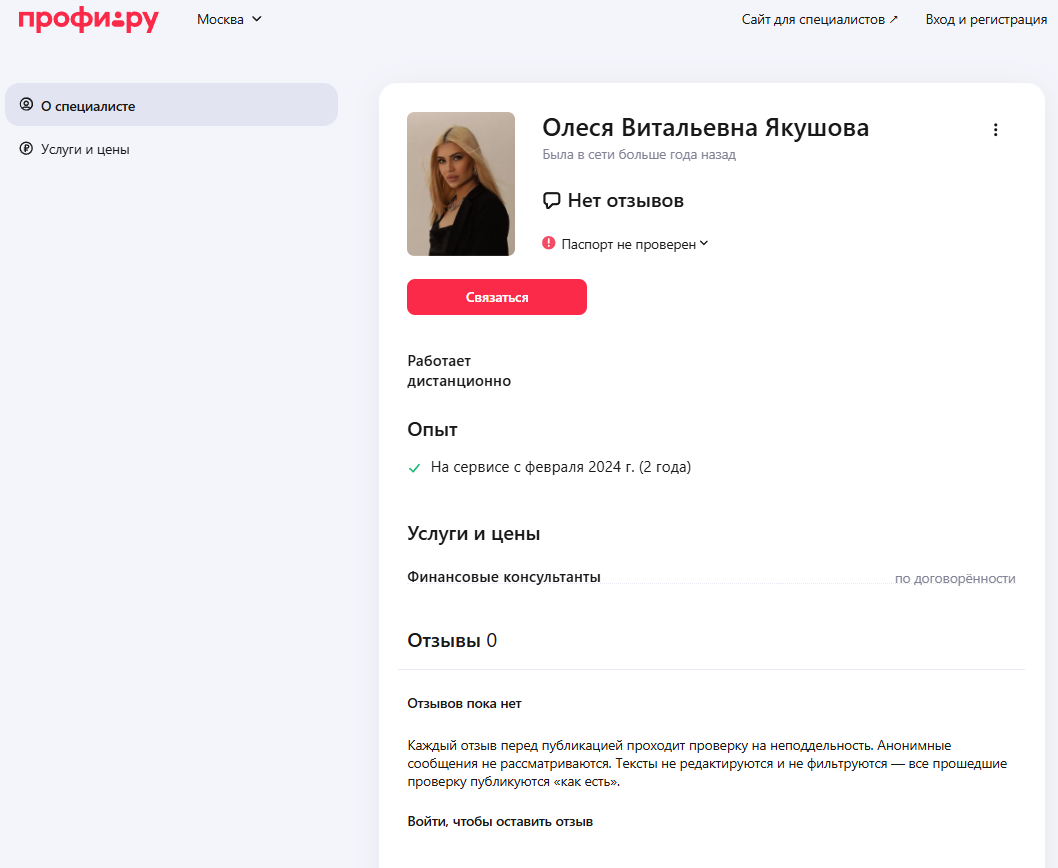Viewport: 1058px width, 868px height.
Task: Expand the Москва city dropdown
Action: (x=229, y=20)
